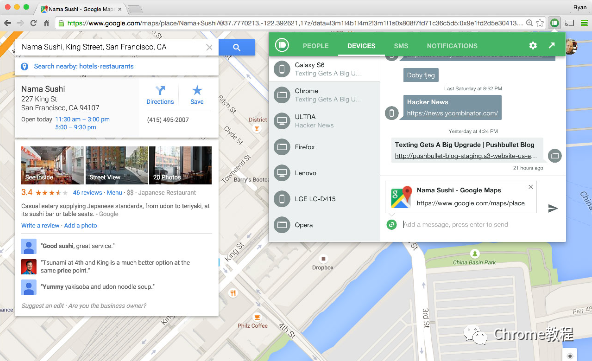592x361 pixels.
Task: Click the opening hours 11:30 am – 3:00 pm
Action: tap(82, 119)
